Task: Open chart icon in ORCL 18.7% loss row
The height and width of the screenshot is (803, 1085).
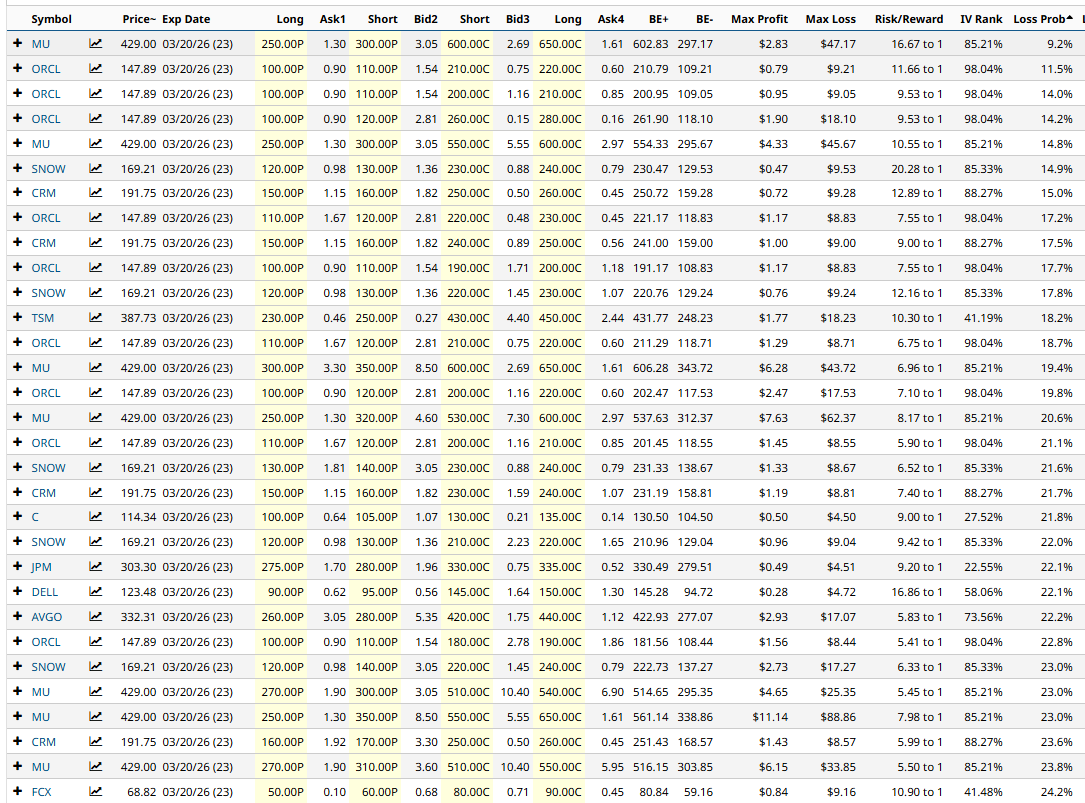Action: (95, 343)
